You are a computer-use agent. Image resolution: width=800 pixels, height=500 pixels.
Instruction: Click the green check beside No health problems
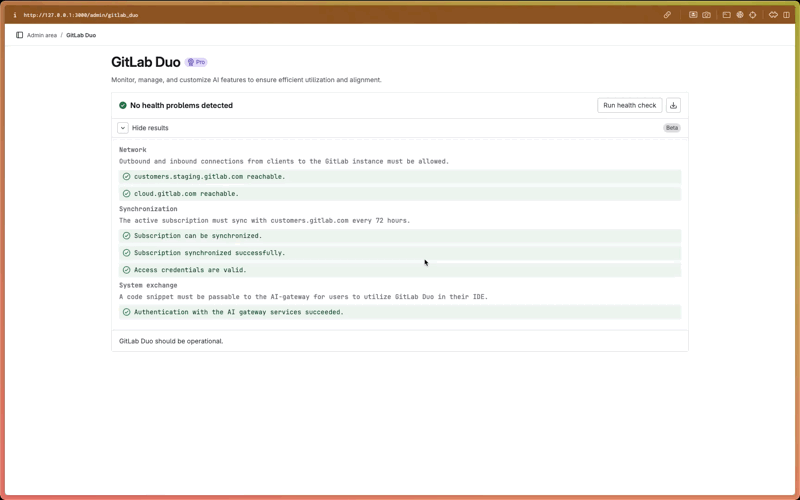coord(123,105)
